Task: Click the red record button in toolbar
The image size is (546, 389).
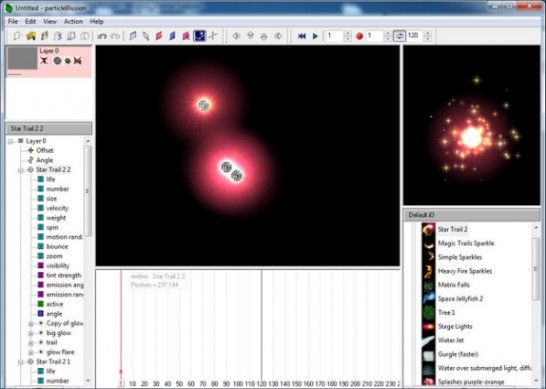Action: (359, 36)
